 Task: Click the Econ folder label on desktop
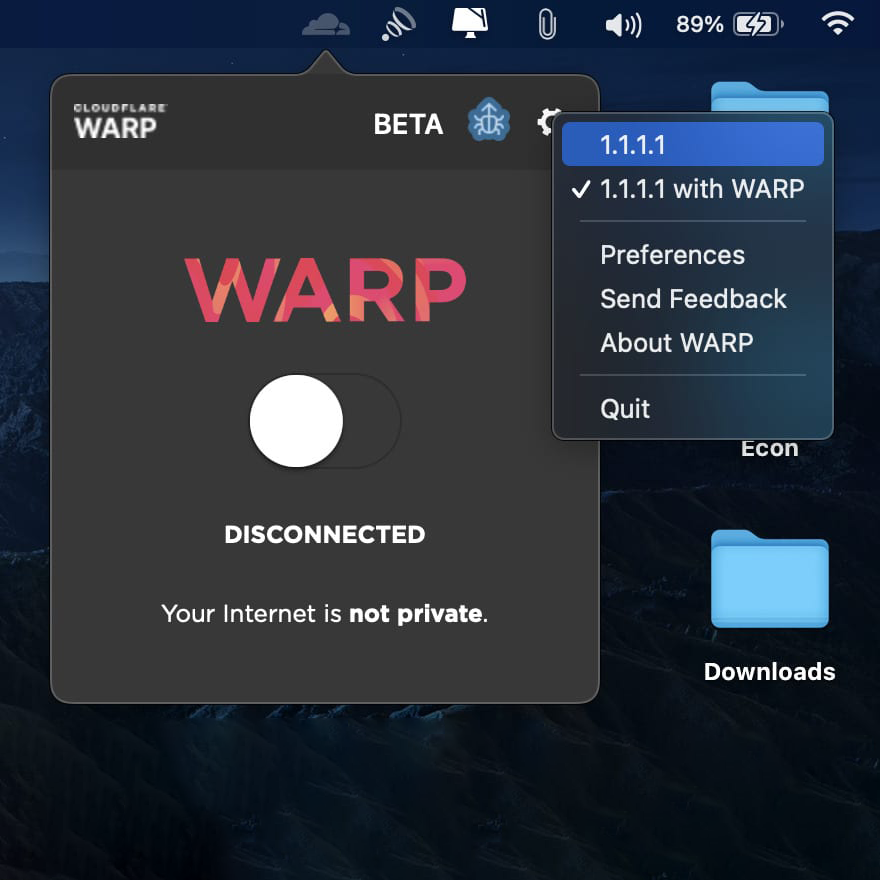point(769,449)
